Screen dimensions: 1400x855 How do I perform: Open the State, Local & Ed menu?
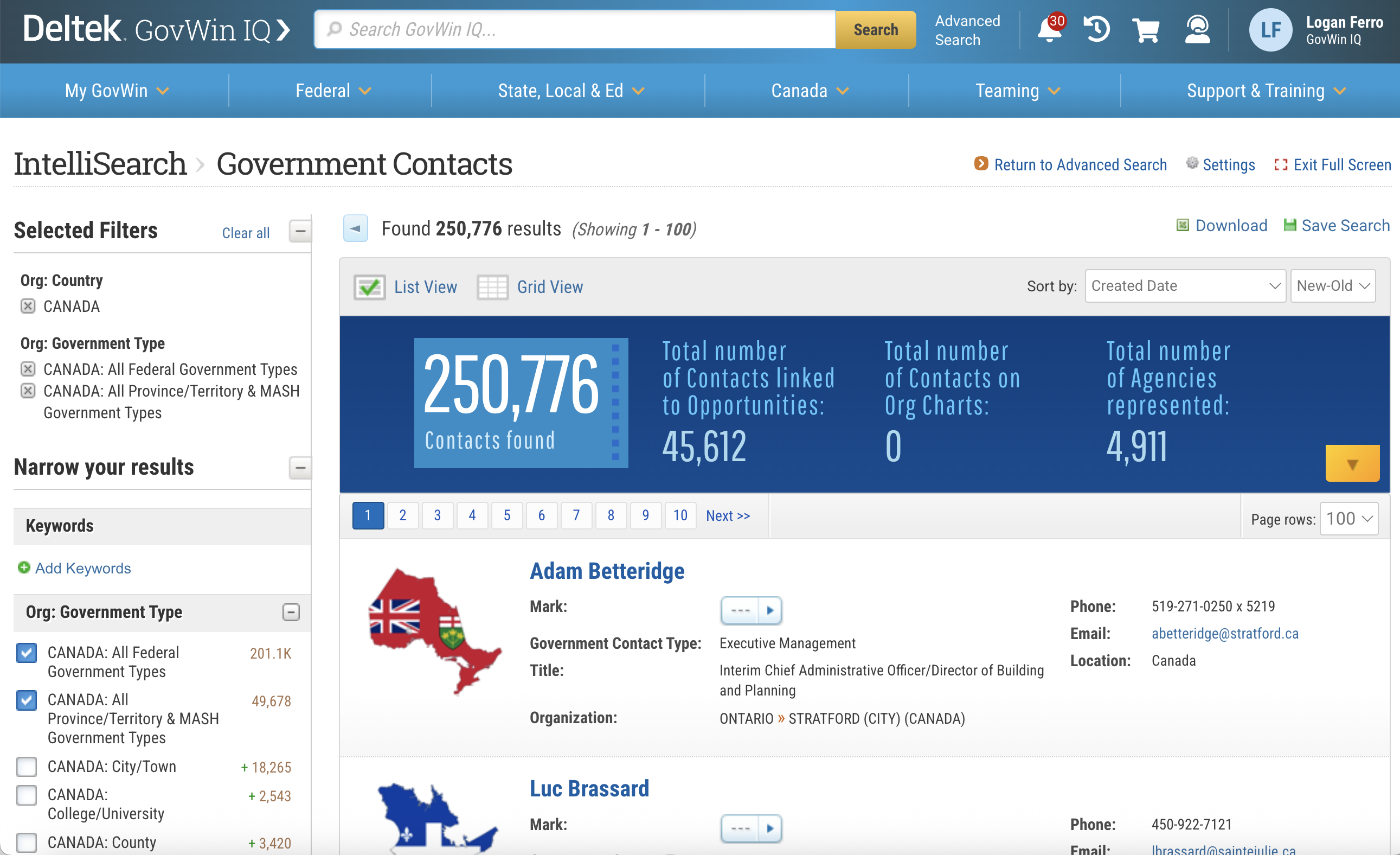tap(570, 91)
